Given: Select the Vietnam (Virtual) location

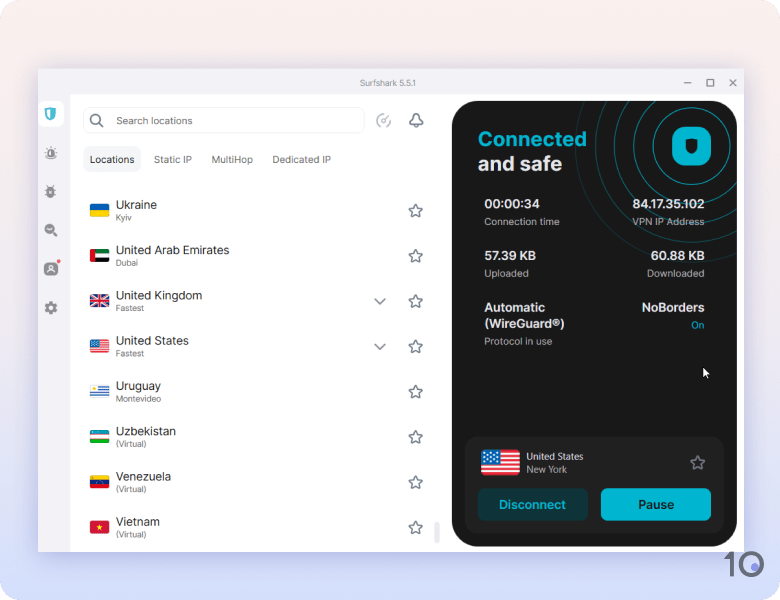Looking at the screenshot, I should (x=256, y=527).
